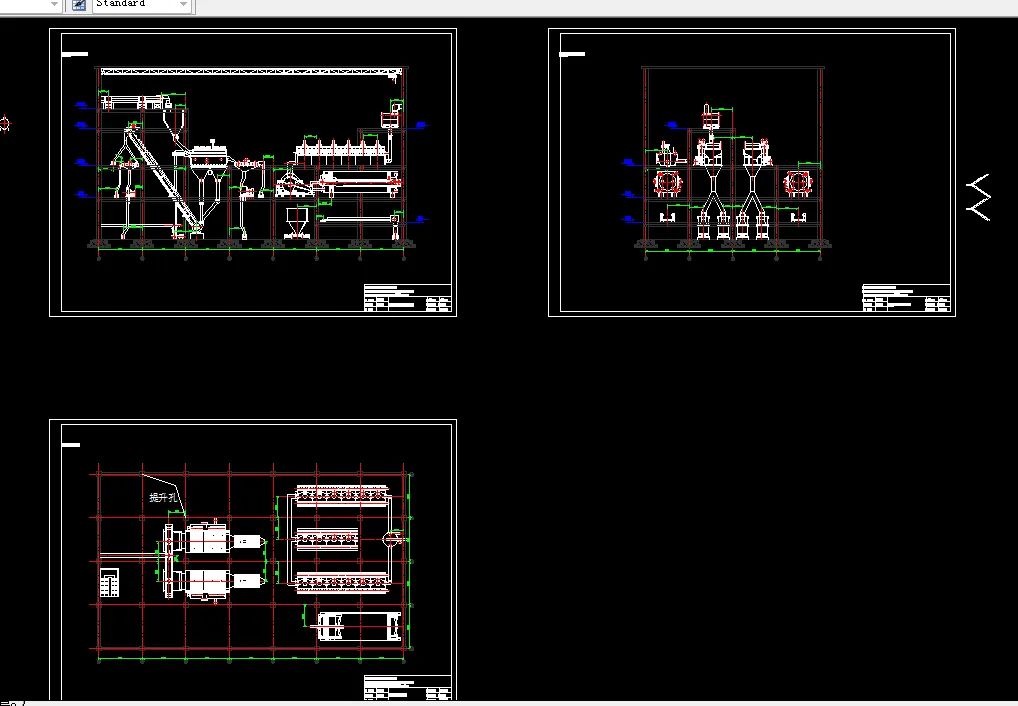
Task: Select the side elevation drawing sheet (top left)
Action: click(253, 172)
